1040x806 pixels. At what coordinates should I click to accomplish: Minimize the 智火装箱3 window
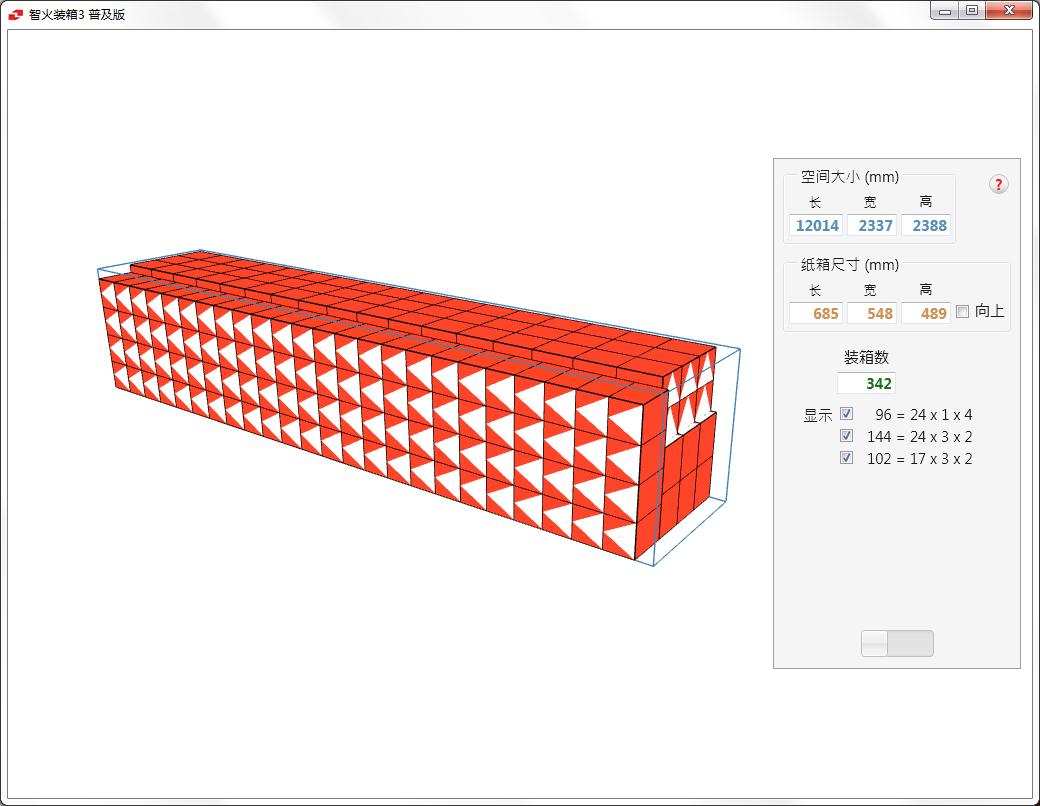945,11
